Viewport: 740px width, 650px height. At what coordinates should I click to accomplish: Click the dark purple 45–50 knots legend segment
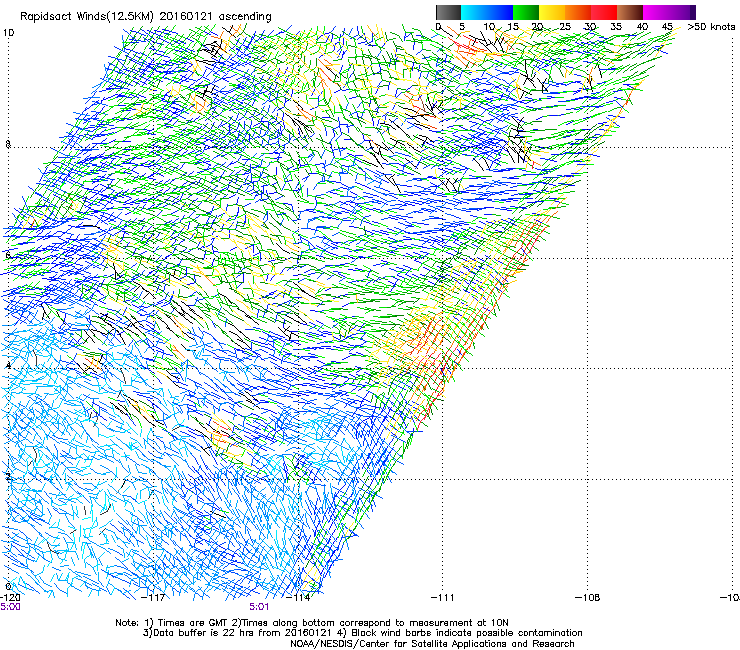point(682,12)
